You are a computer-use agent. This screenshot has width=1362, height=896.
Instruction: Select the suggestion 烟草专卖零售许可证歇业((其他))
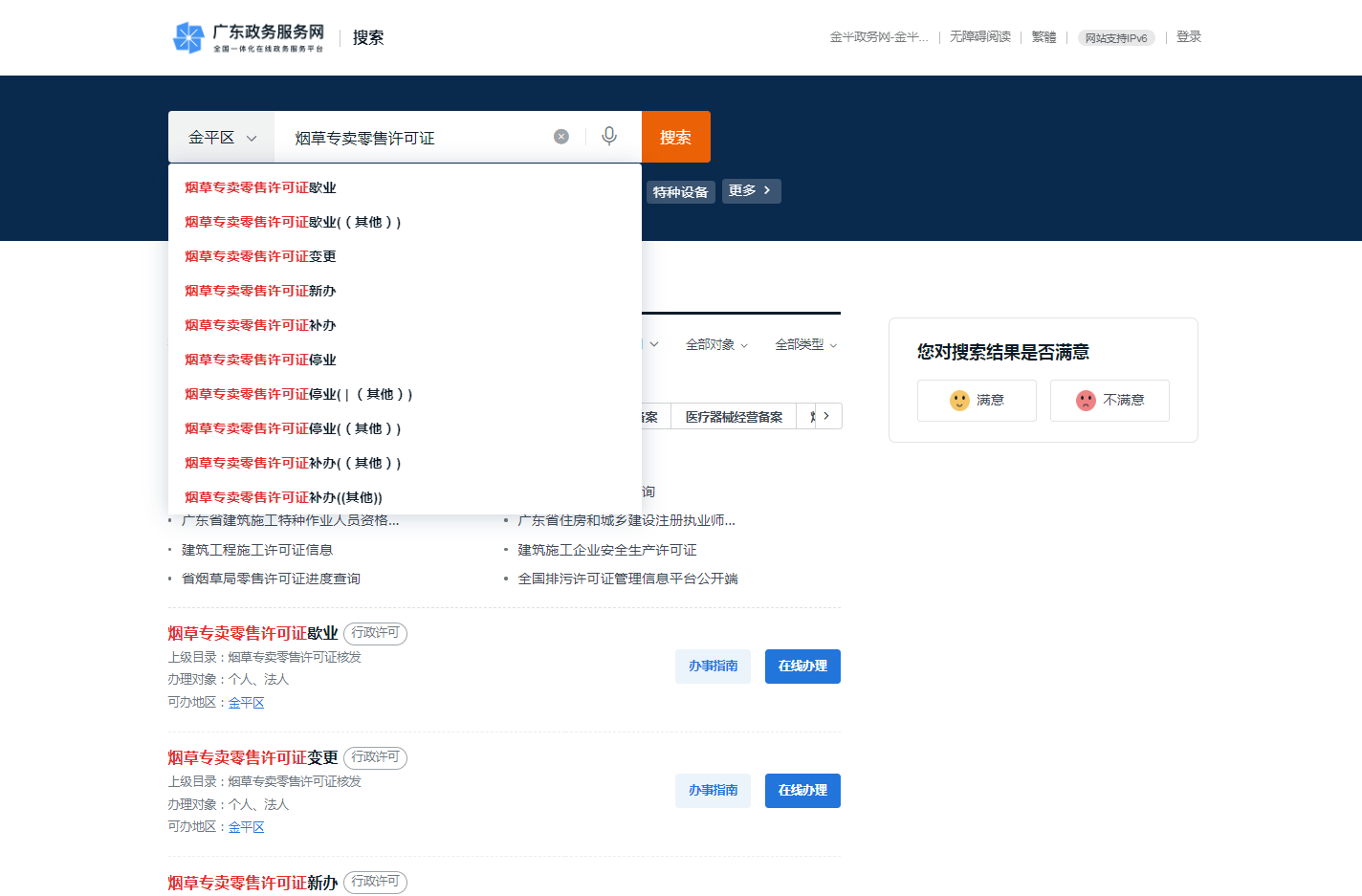point(405,222)
